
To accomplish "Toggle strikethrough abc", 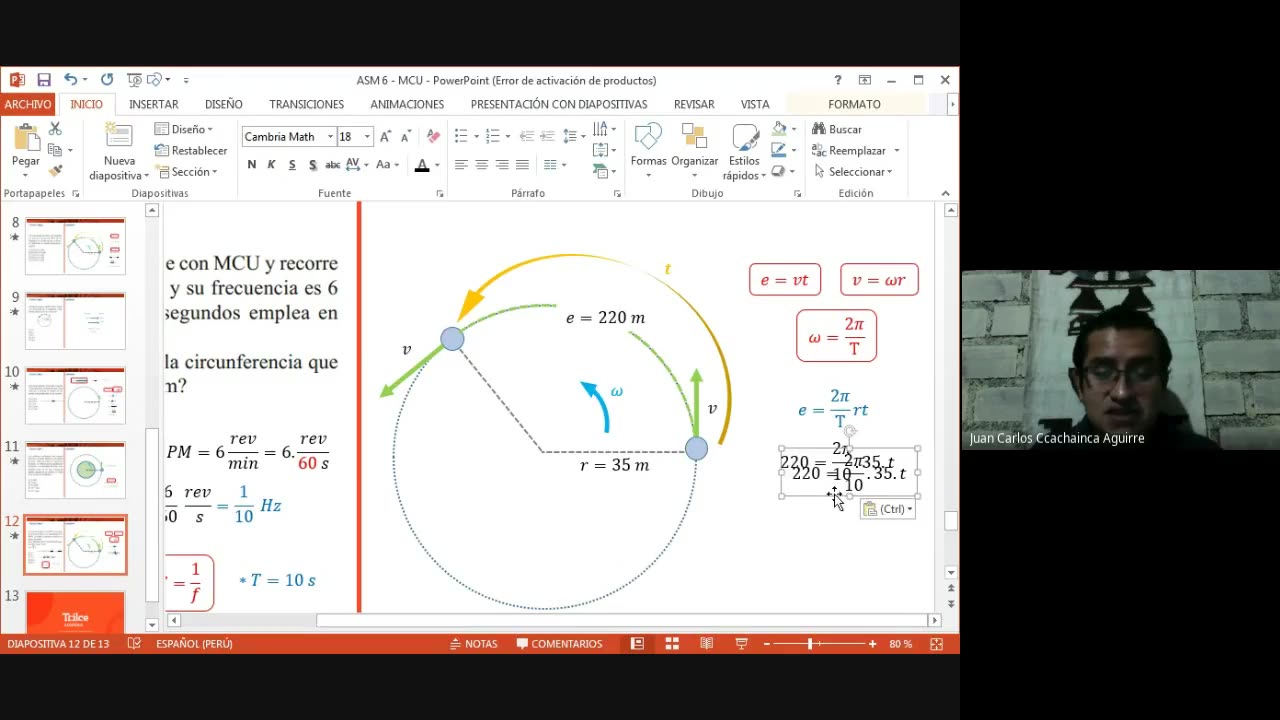I will click(333, 165).
